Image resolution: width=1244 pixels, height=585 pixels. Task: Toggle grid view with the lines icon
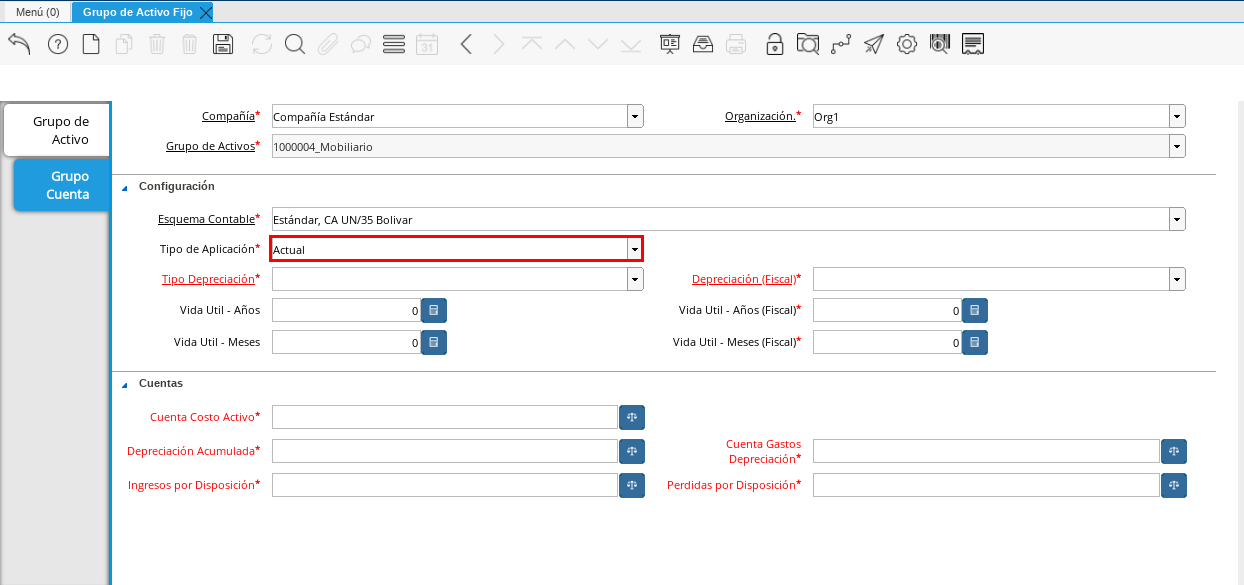(394, 44)
